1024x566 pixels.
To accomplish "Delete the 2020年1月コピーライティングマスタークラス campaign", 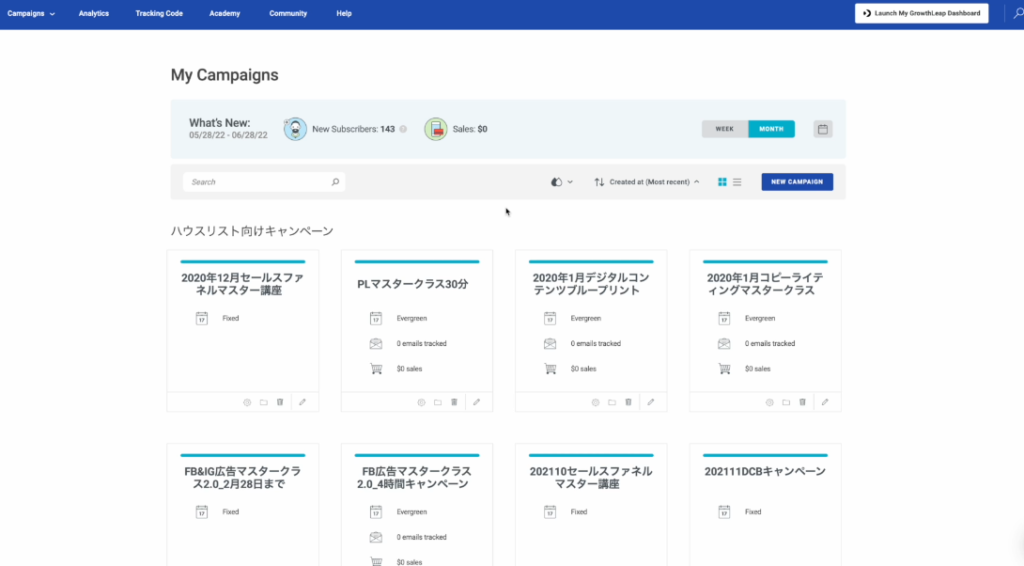I will 803,402.
